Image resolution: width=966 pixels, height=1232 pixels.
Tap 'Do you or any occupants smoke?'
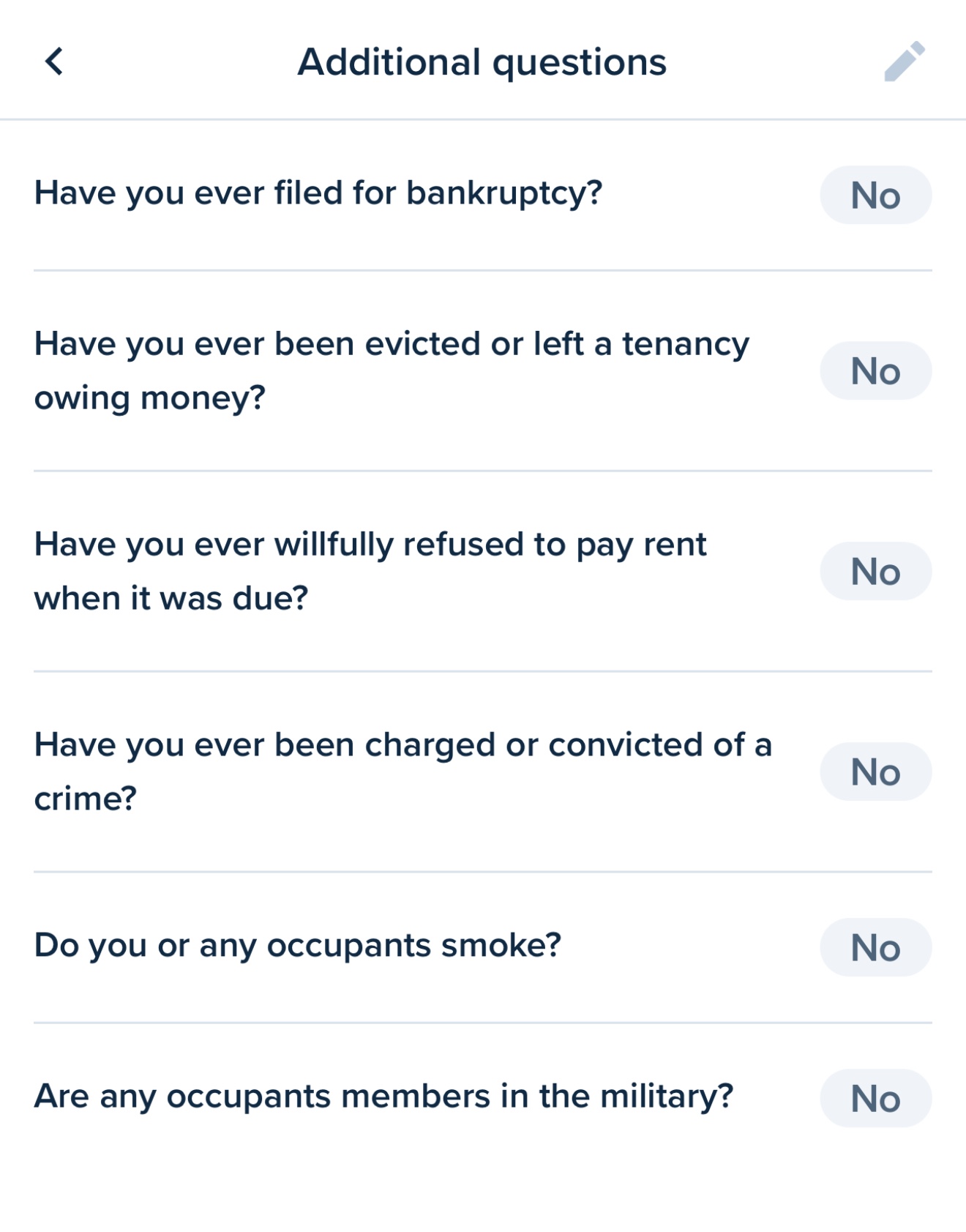click(298, 946)
